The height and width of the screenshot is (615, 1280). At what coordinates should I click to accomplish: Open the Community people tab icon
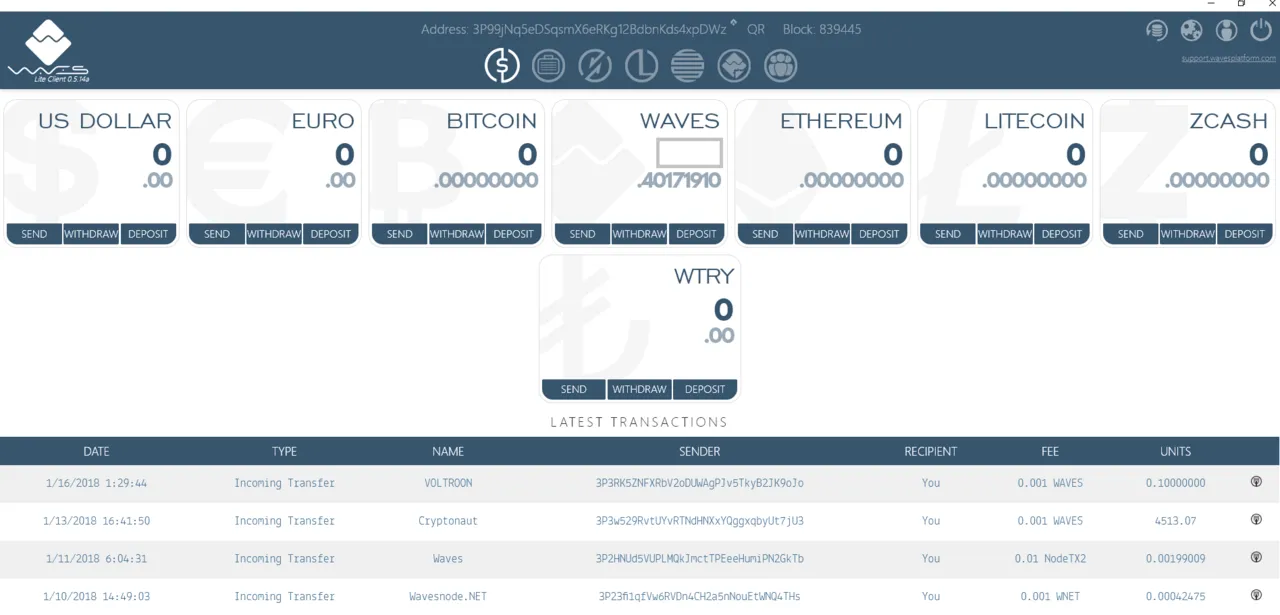pos(781,66)
